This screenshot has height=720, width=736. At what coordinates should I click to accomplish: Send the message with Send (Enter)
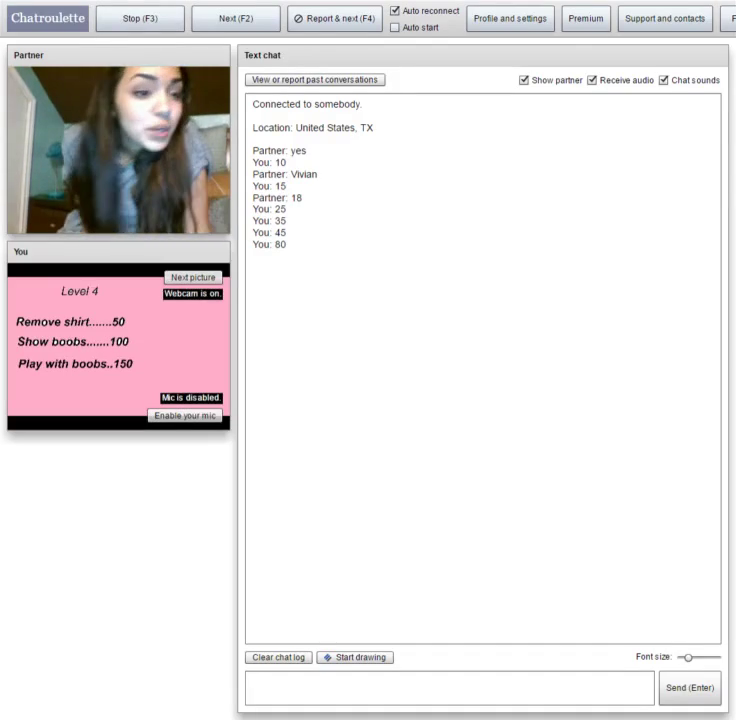tap(690, 688)
